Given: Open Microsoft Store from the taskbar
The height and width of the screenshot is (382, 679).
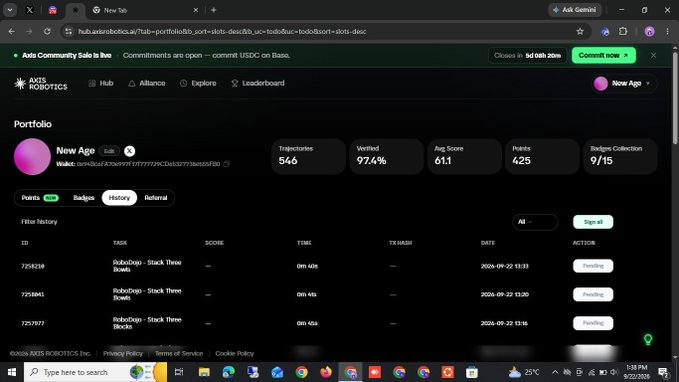Looking at the screenshot, I should pyautogui.click(x=472, y=372).
